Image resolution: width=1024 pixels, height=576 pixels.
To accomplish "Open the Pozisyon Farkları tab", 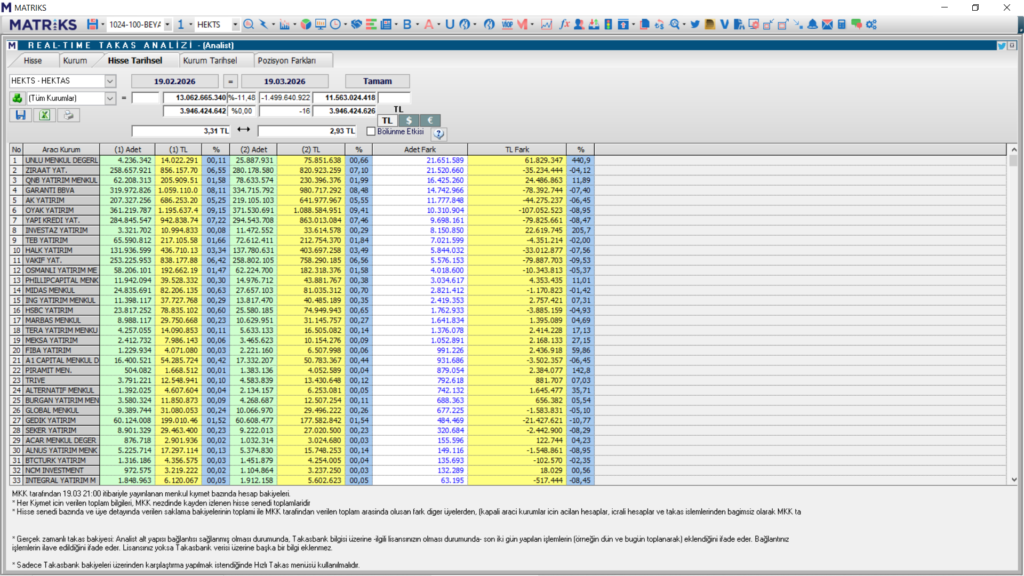I will 287,60.
